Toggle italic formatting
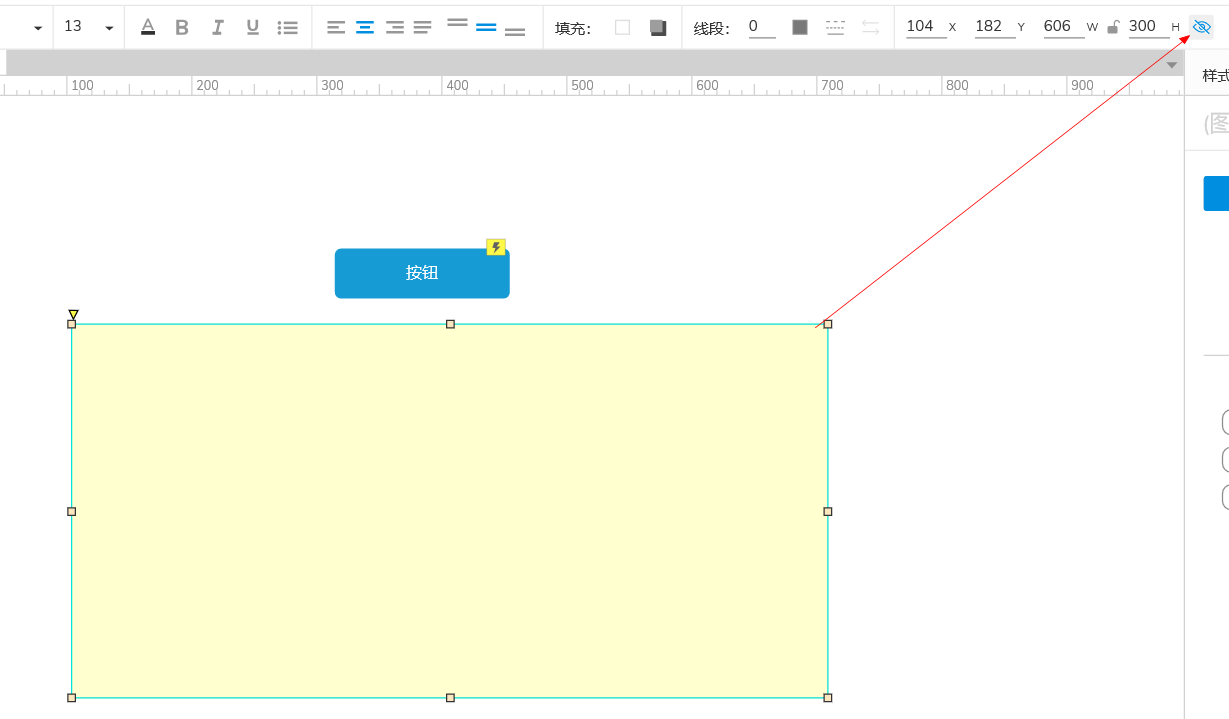Screen dimensions: 1229x719 [x=217, y=27]
